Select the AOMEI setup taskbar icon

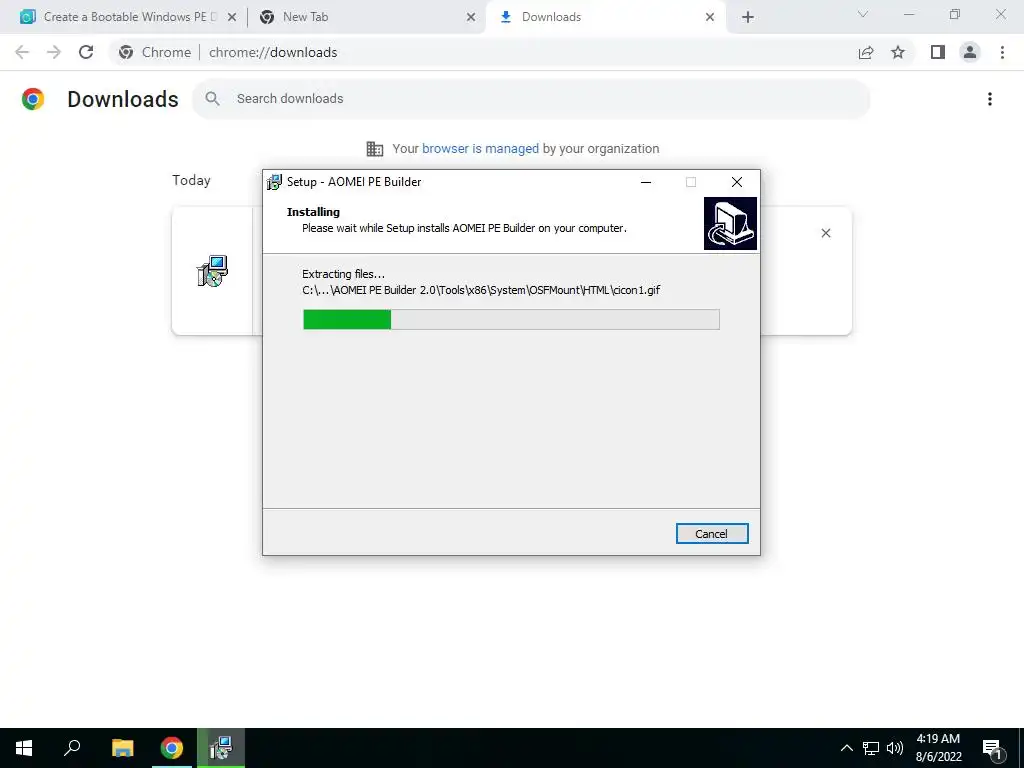[x=221, y=748]
